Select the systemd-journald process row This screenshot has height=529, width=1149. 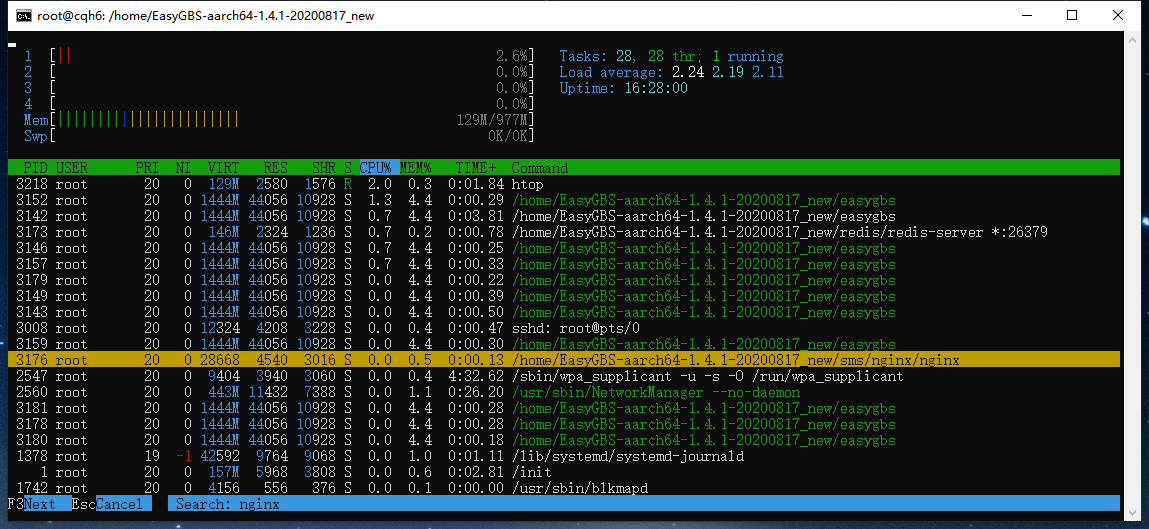[564, 456]
